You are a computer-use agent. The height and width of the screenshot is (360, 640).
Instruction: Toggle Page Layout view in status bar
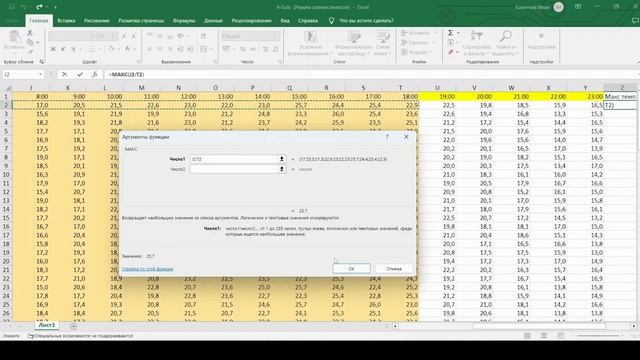coord(544,336)
